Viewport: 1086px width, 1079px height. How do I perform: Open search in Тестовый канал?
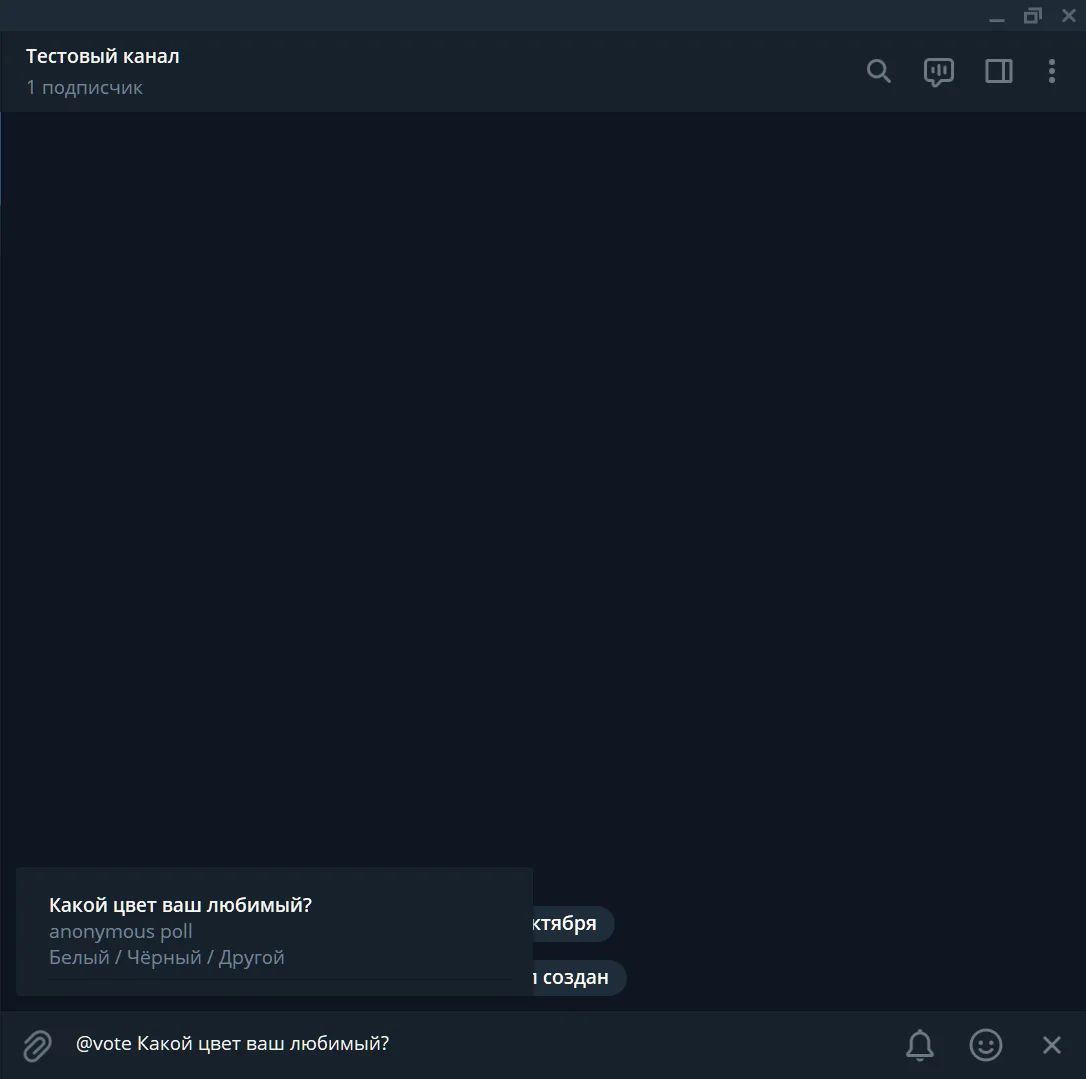878,71
